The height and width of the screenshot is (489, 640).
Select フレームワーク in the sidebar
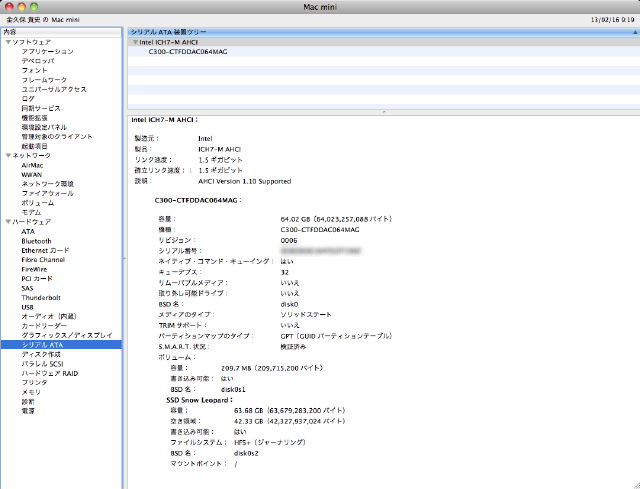[x=44, y=80]
